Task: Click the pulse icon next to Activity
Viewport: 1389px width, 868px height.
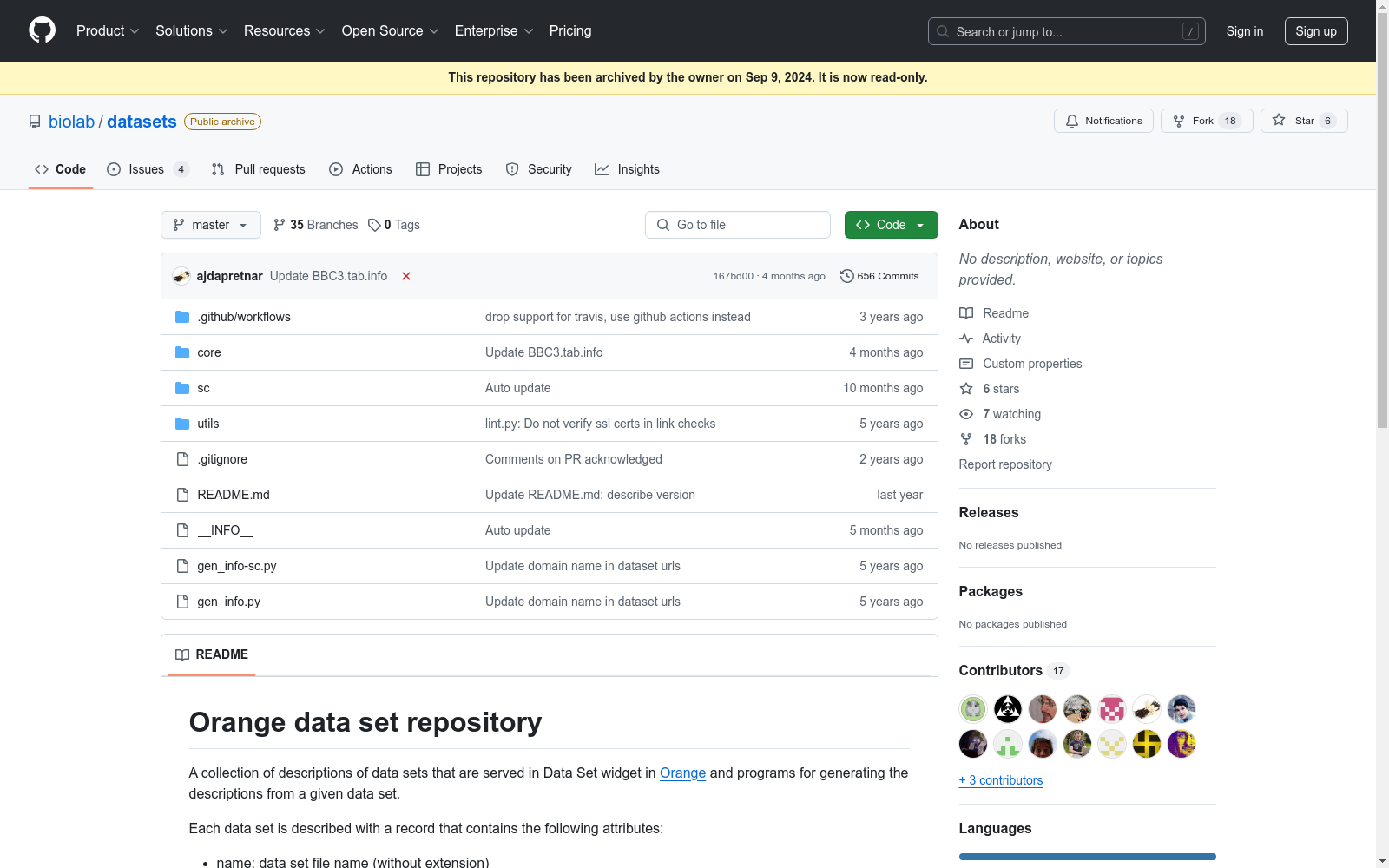Action: pyautogui.click(x=966, y=339)
